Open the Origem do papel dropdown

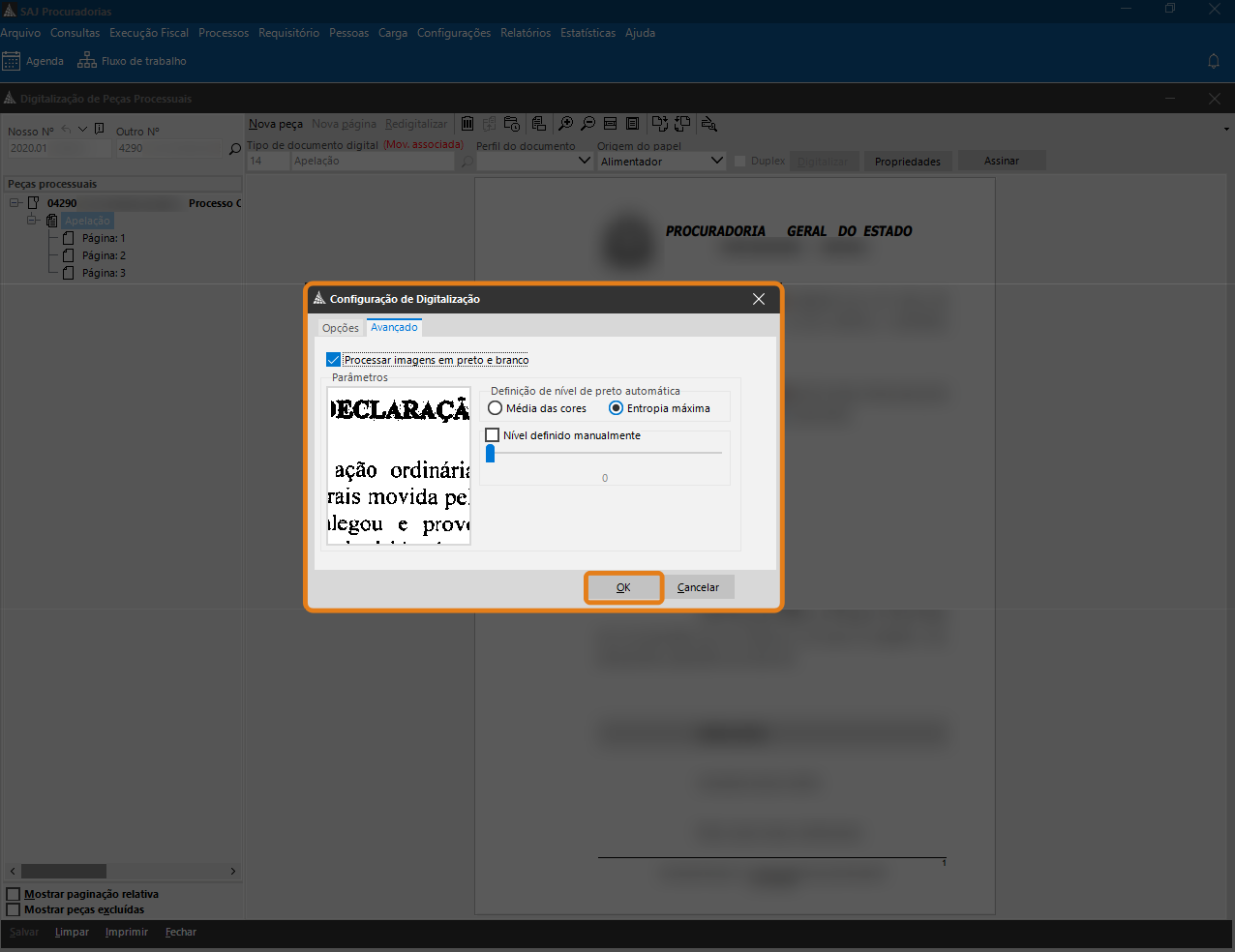(716, 162)
